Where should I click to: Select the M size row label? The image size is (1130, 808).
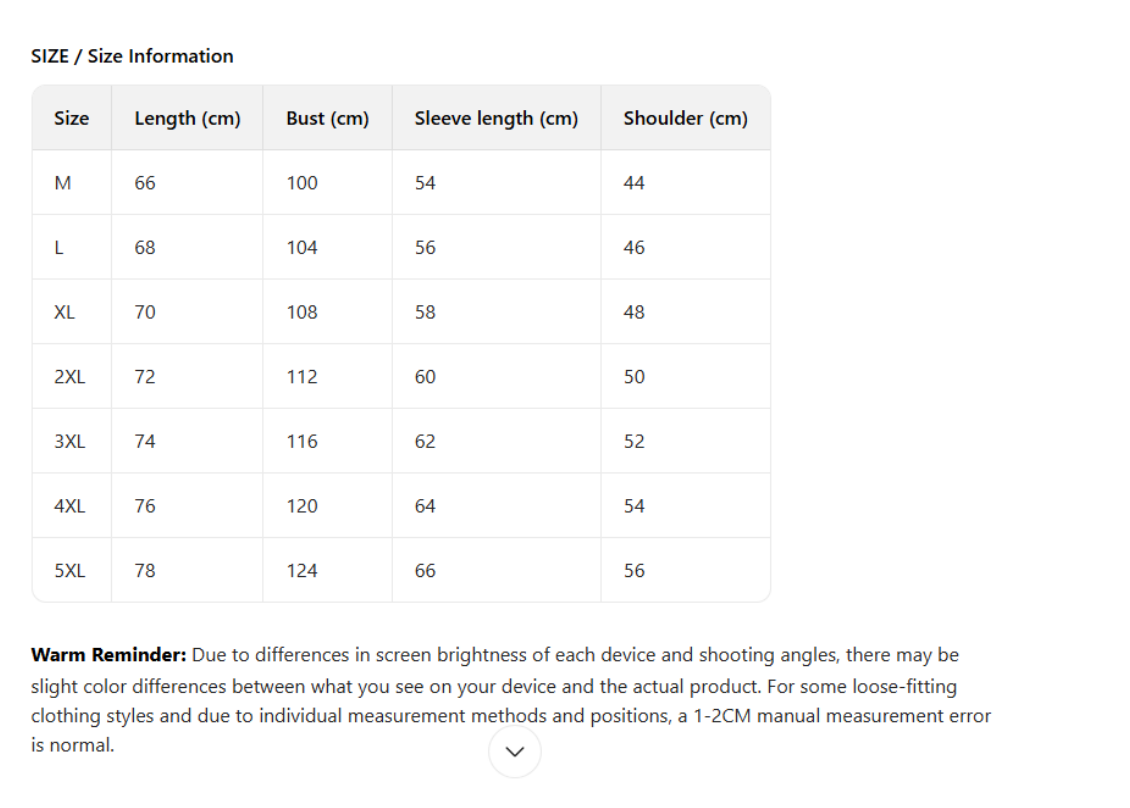tap(63, 183)
